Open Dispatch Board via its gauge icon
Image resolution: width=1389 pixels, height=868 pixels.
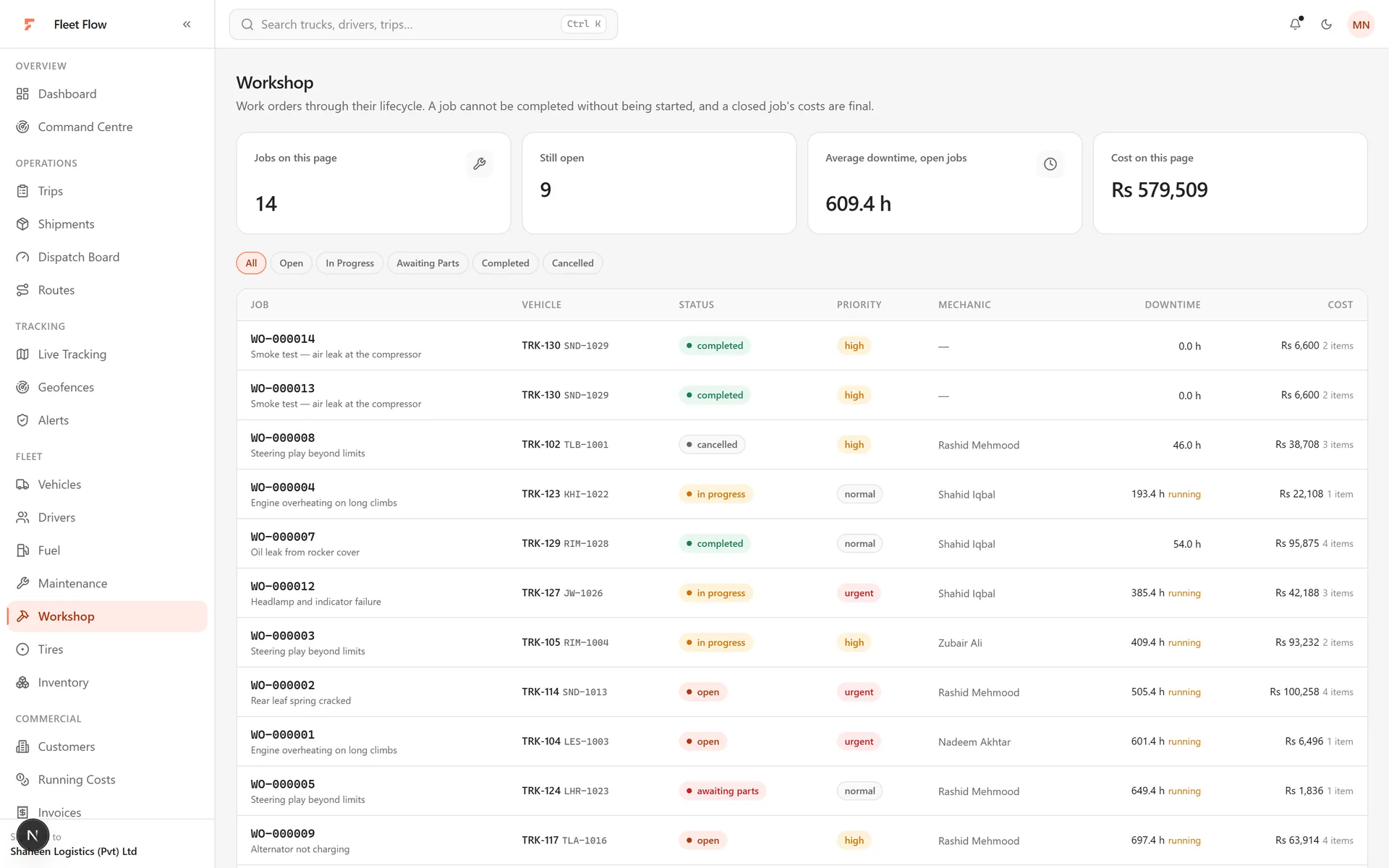click(23, 258)
